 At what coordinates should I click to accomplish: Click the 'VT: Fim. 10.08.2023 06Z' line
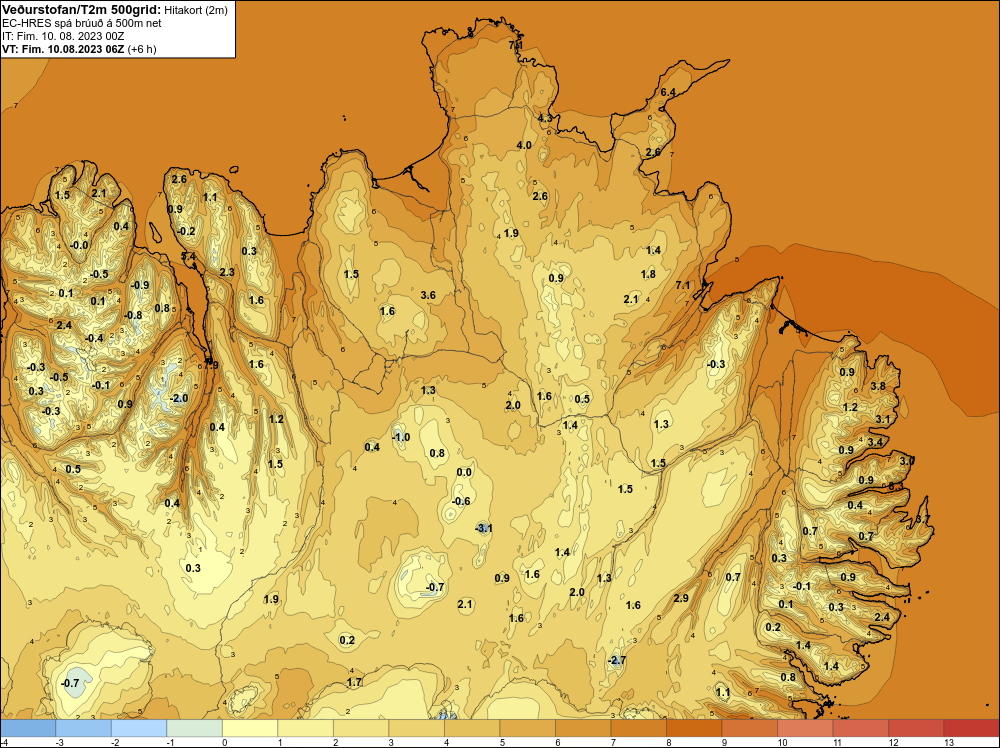[x=63, y=49]
